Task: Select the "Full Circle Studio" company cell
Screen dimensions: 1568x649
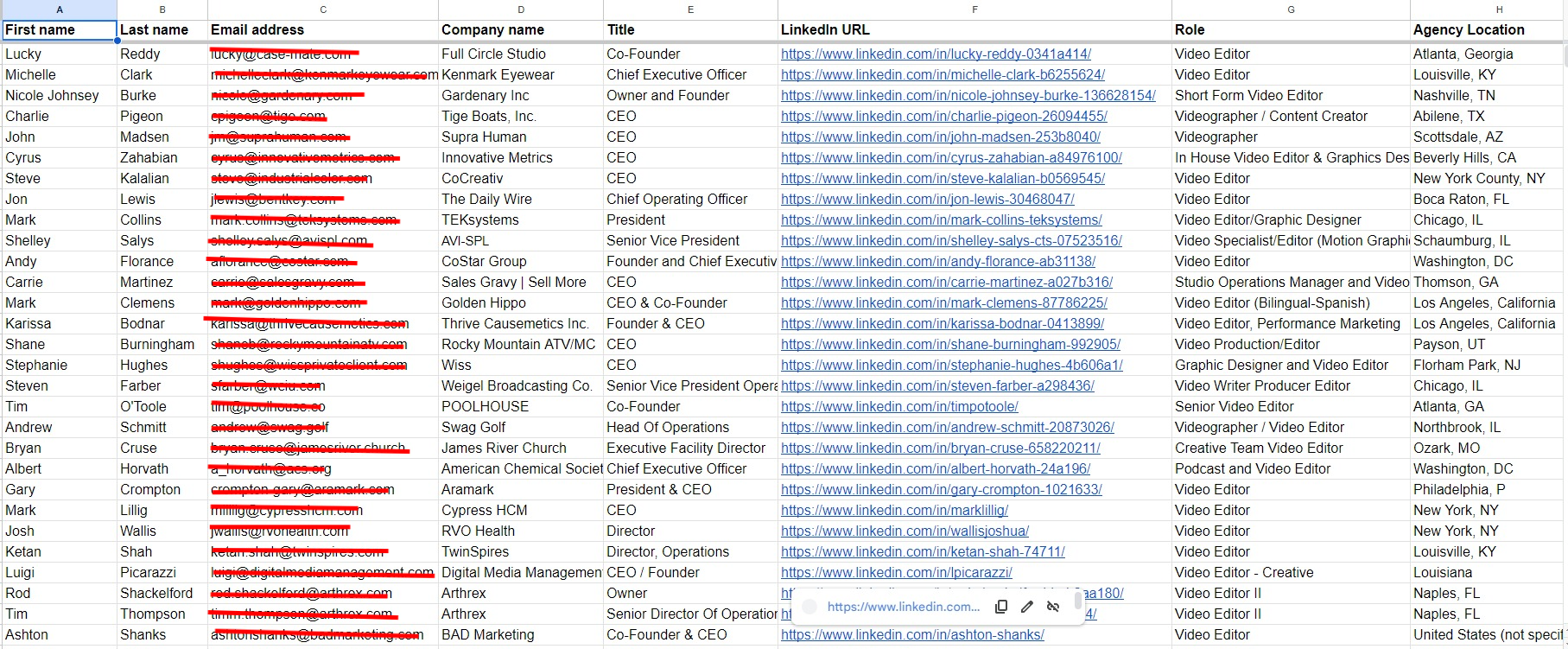Action: tap(521, 54)
